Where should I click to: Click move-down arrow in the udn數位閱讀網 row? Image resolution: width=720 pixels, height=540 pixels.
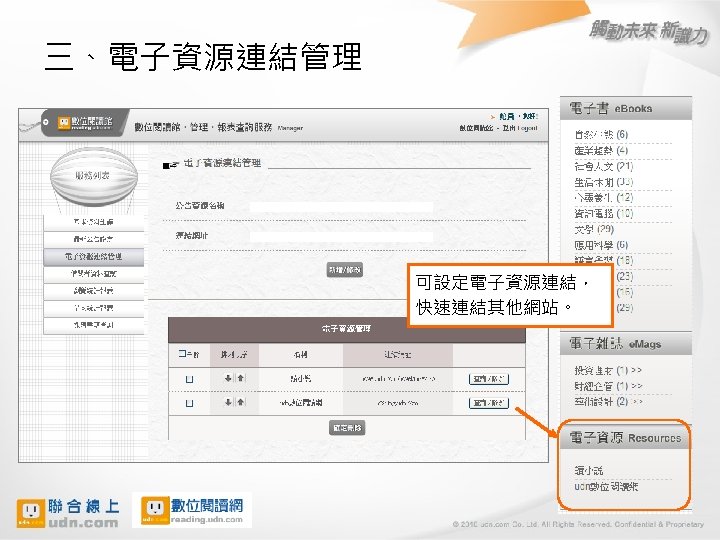tap(228, 402)
